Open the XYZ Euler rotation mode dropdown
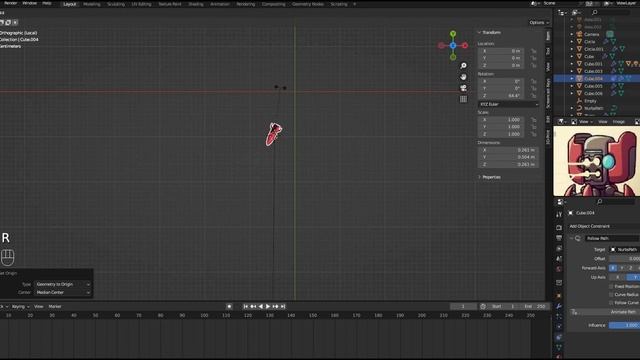This screenshot has width=640, height=360. pyautogui.click(x=508, y=104)
